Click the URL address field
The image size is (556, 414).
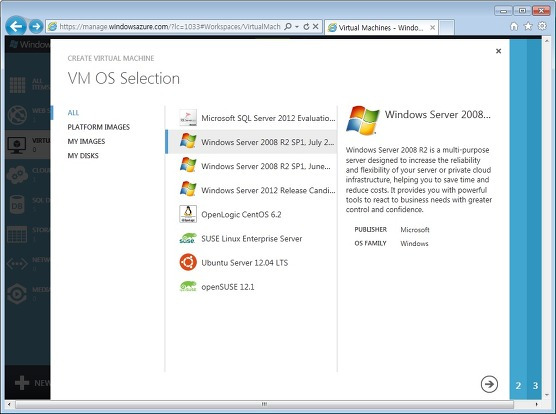click(x=170, y=27)
